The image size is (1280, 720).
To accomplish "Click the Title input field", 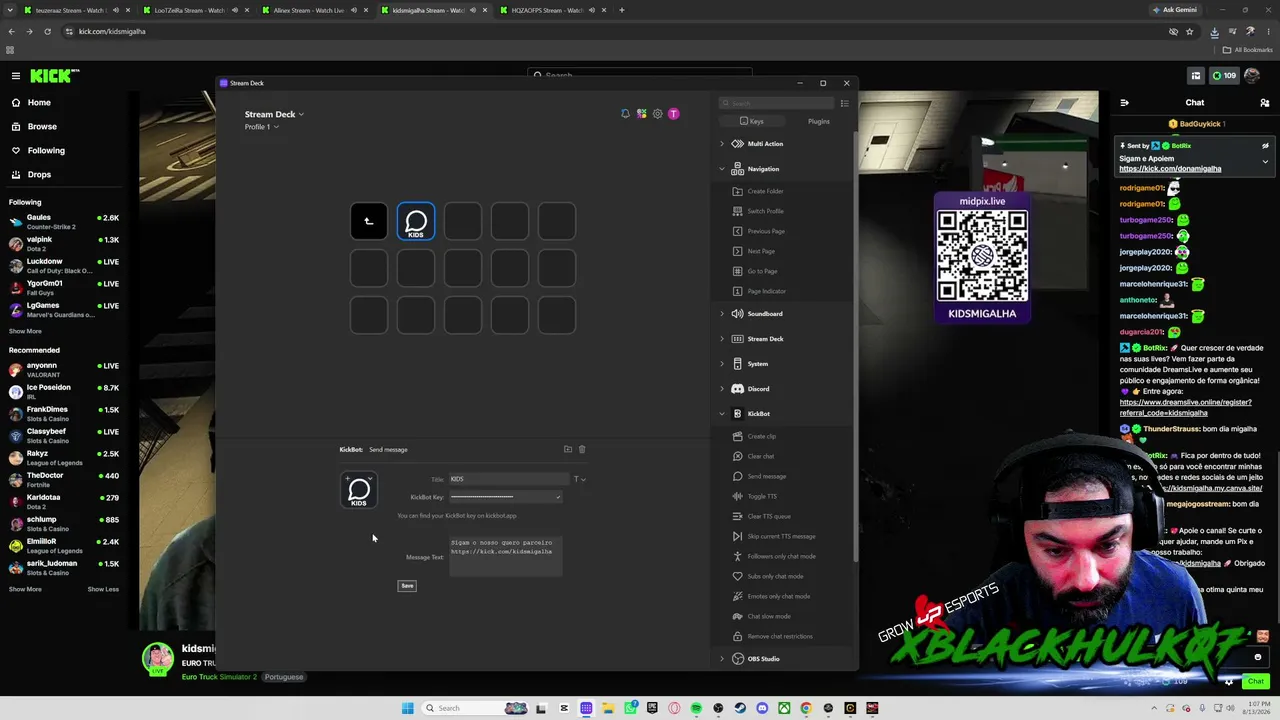I will click(x=509, y=479).
